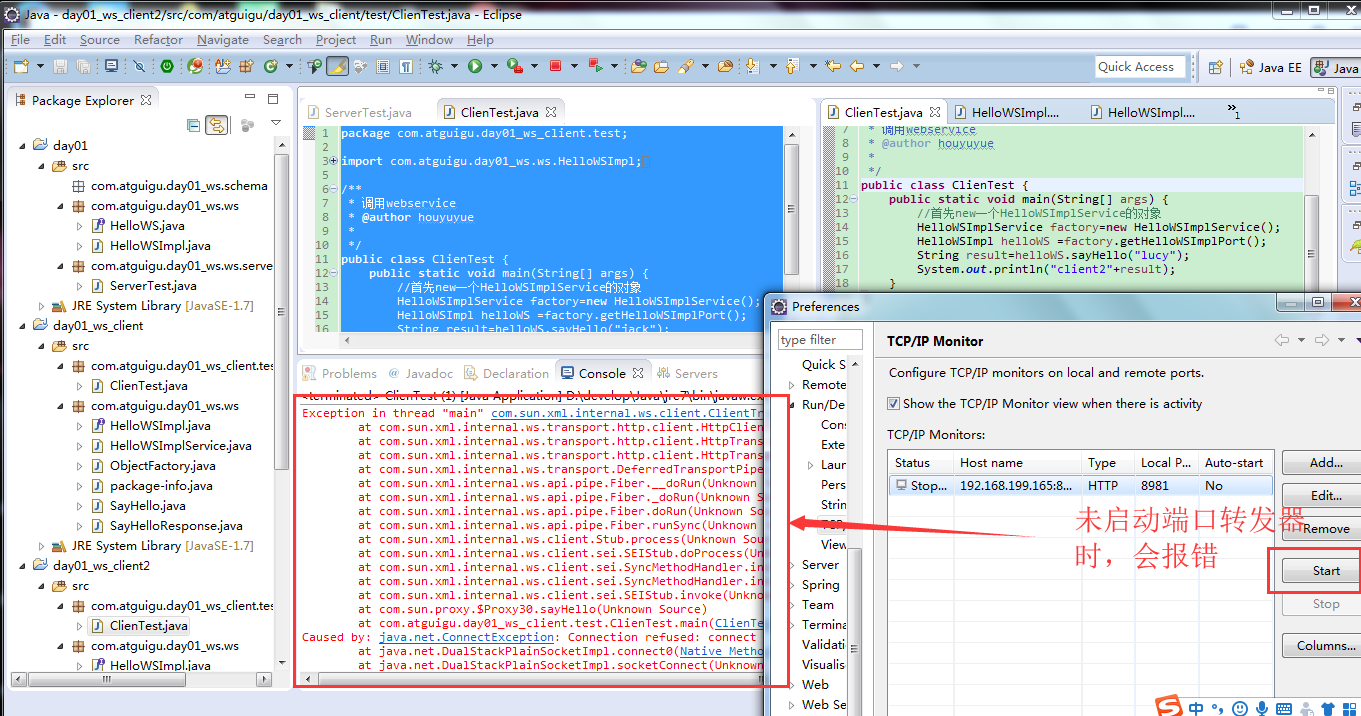Click Preferences back arrow next to TCP/IP Monitor
Viewport: 1361px width, 716px height.
pos(1282,340)
